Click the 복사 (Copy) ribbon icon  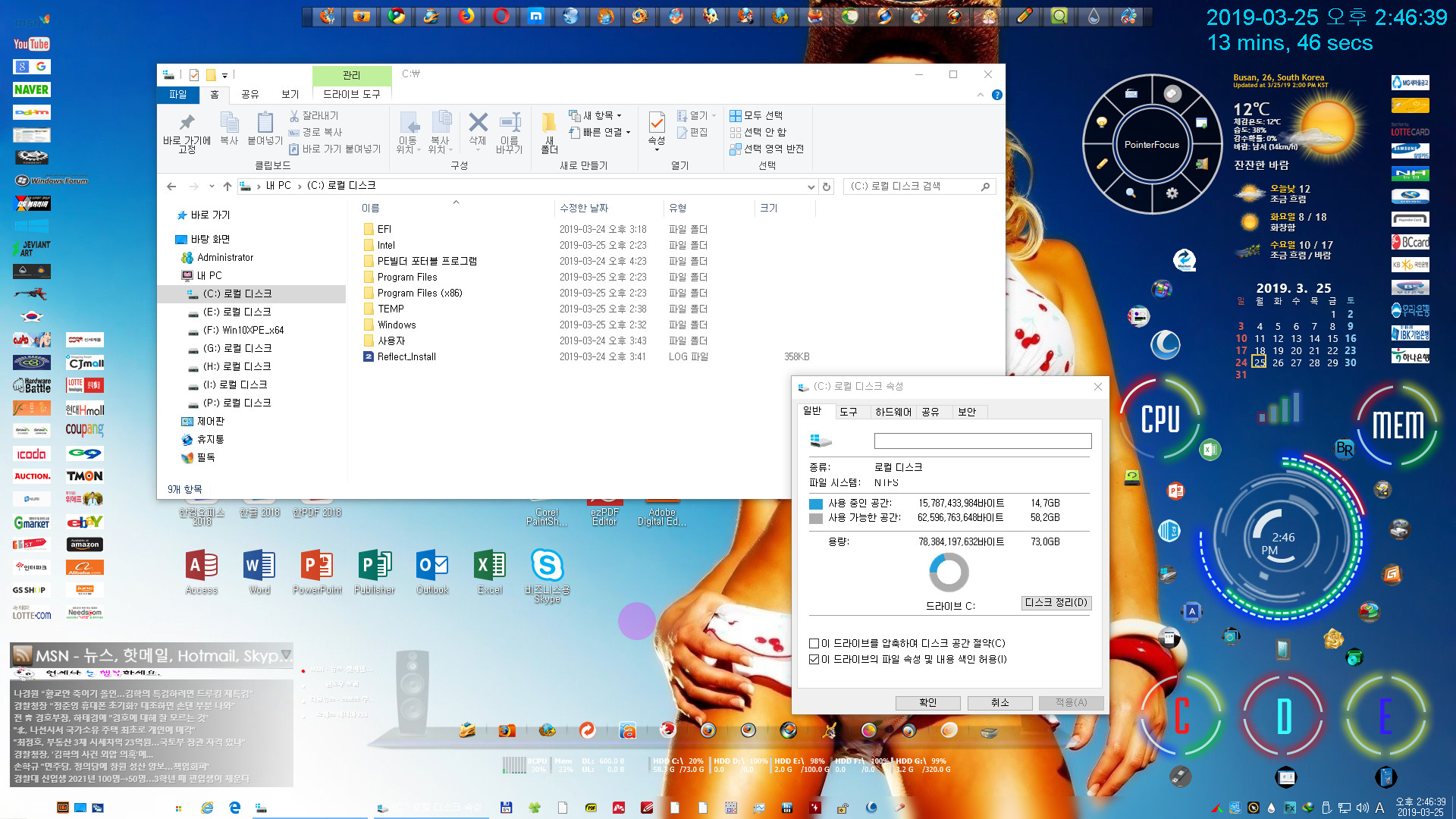tap(229, 129)
